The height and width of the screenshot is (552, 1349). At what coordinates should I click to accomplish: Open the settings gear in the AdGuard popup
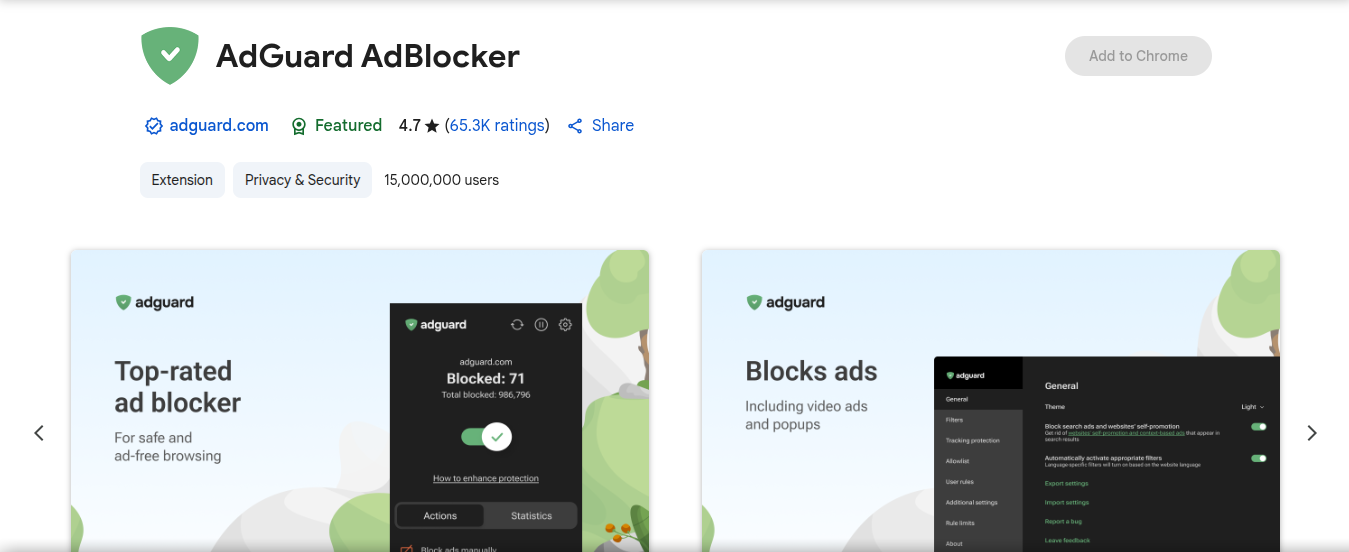565,324
